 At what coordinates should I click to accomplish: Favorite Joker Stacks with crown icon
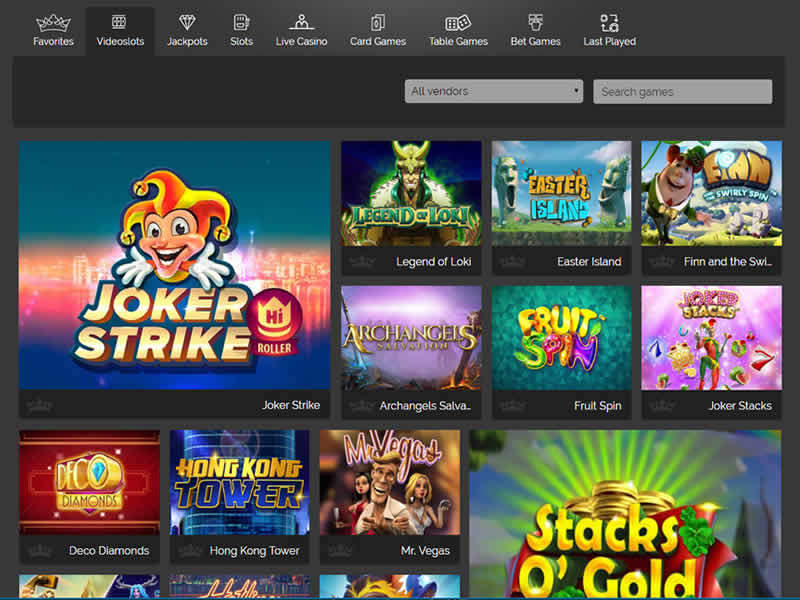coord(662,406)
